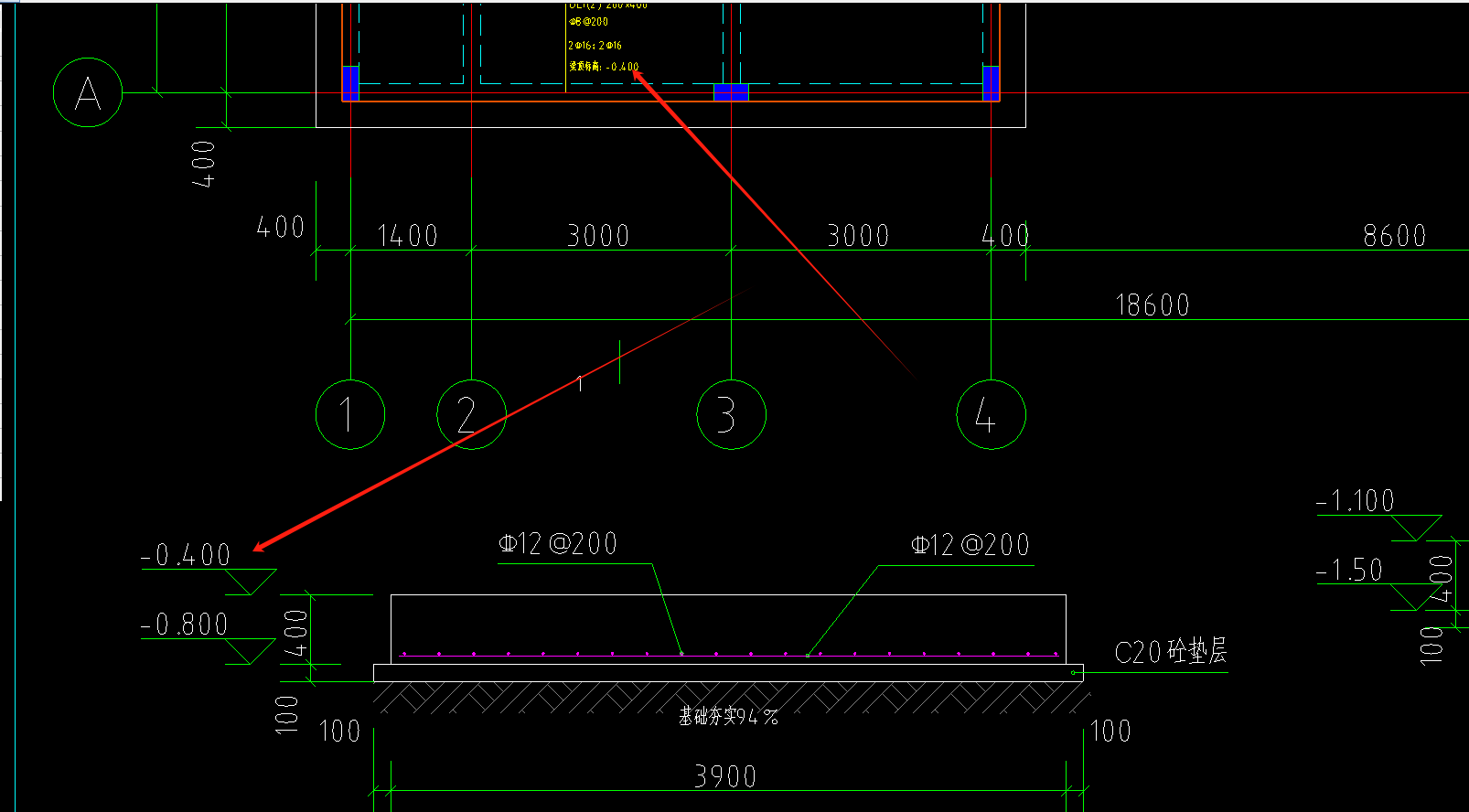This screenshot has width=1469, height=812.
Task: Click the yellow Φ8@200 stirrup text
Action: click(588, 21)
